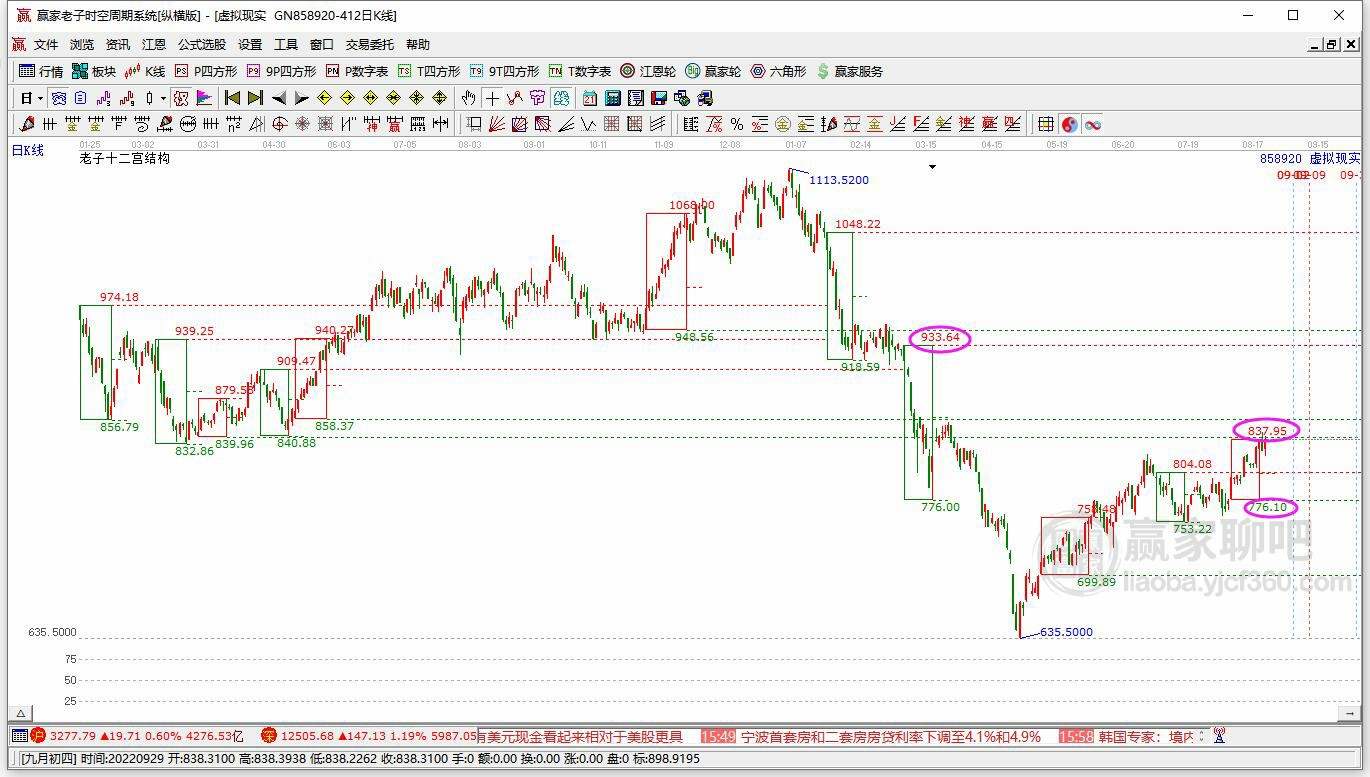Open the P四方形 tool
The width and height of the screenshot is (1370, 777).
[206, 71]
